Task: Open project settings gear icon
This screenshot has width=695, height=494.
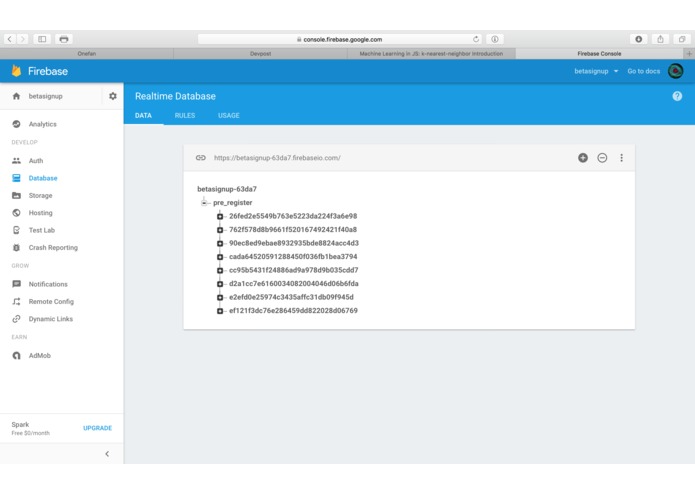Action: pyautogui.click(x=113, y=96)
